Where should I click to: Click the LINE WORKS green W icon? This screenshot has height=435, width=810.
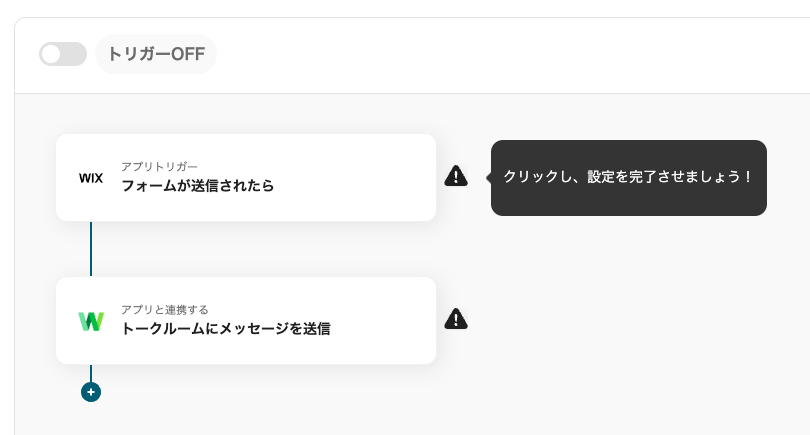pos(91,321)
